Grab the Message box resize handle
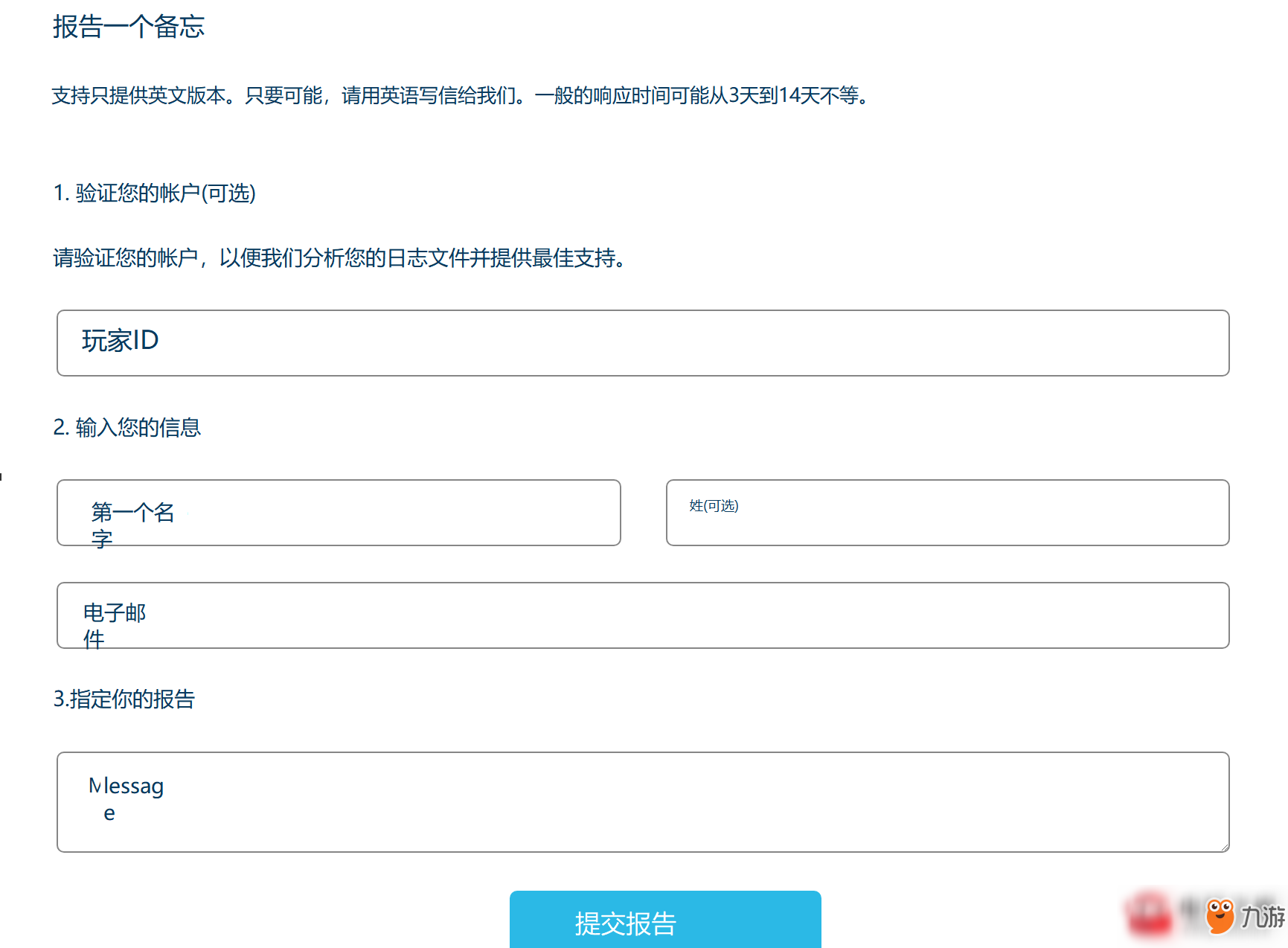Viewport: 1288px width, 948px height. point(1224,847)
